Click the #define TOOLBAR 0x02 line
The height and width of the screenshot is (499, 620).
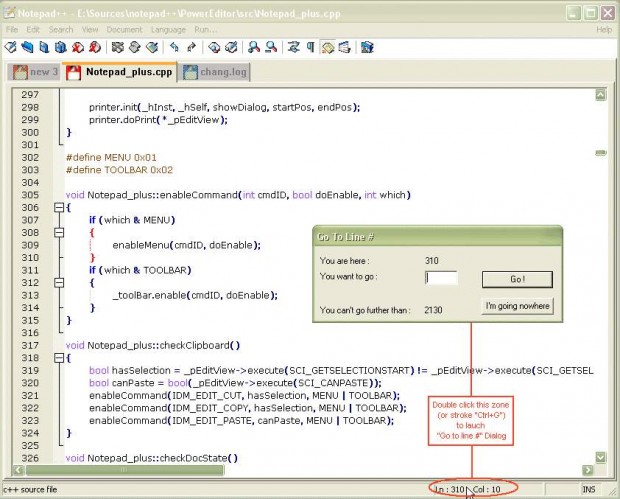[x=119, y=170]
